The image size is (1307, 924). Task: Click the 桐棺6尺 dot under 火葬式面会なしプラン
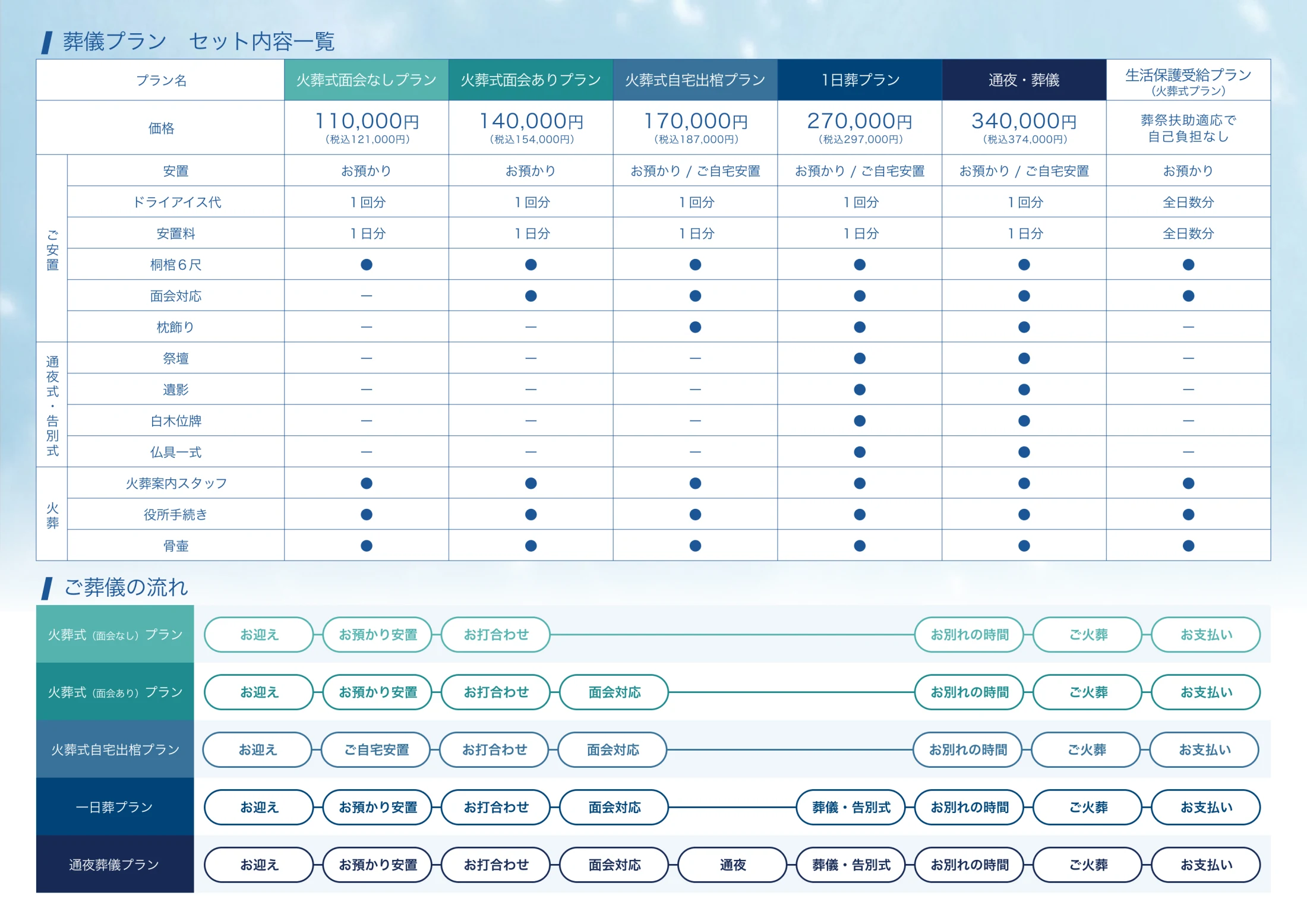click(367, 264)
